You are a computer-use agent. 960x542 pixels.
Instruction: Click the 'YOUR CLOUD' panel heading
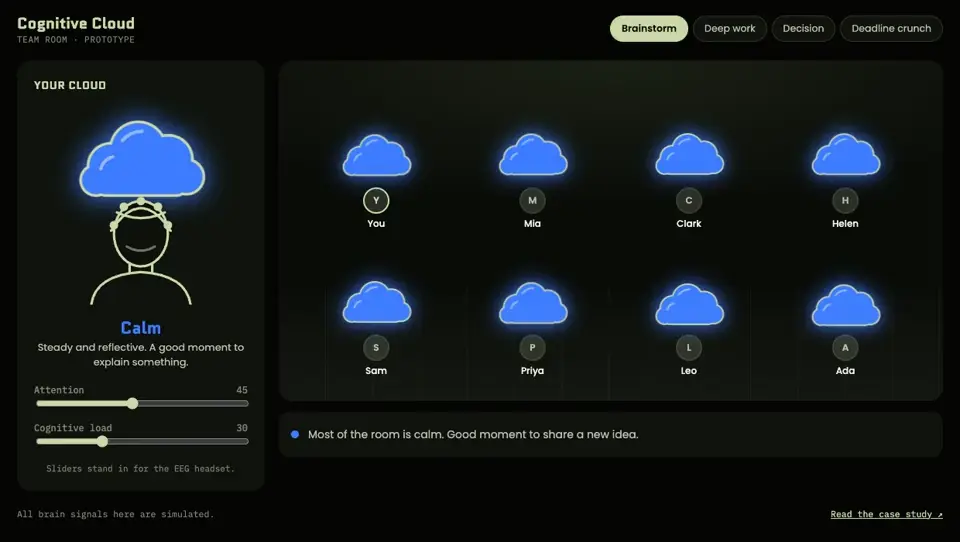tap(70, 85)
